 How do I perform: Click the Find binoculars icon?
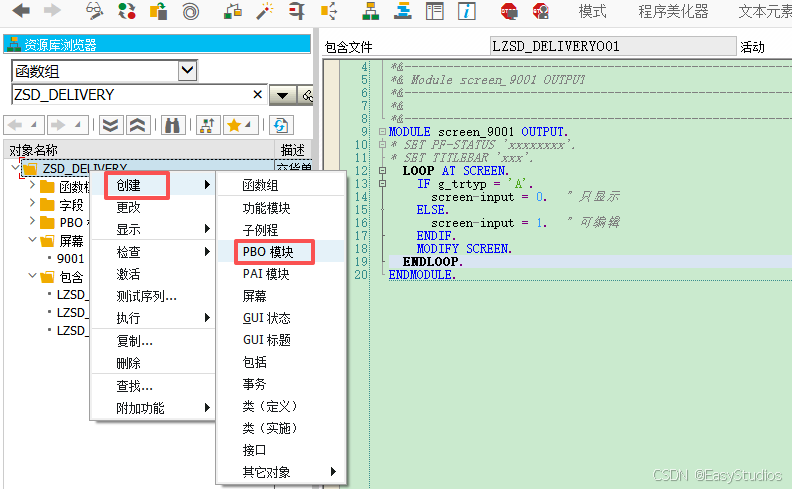tap(172, 125)
